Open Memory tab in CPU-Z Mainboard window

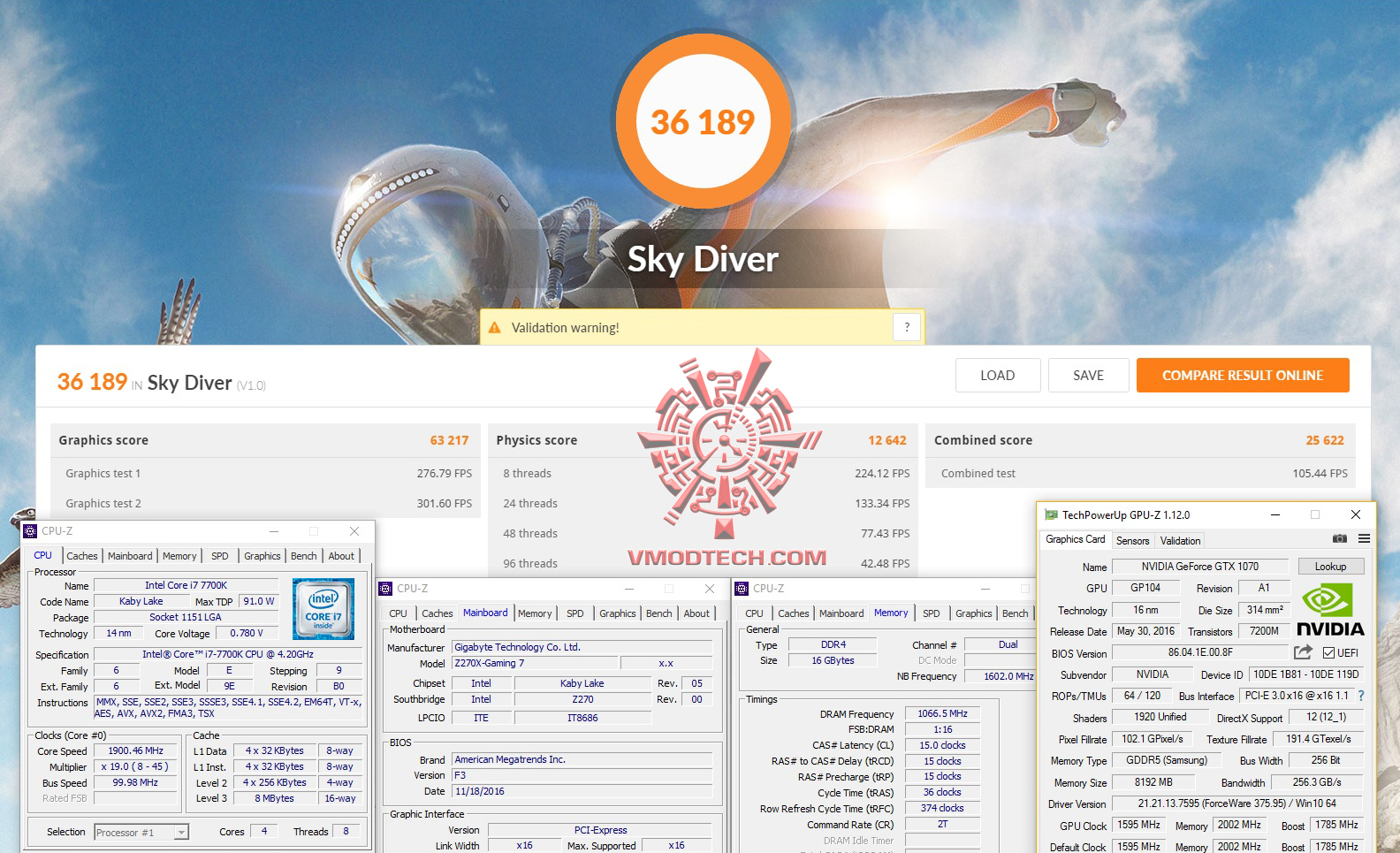pyautogui.click(x=535, y=613)
